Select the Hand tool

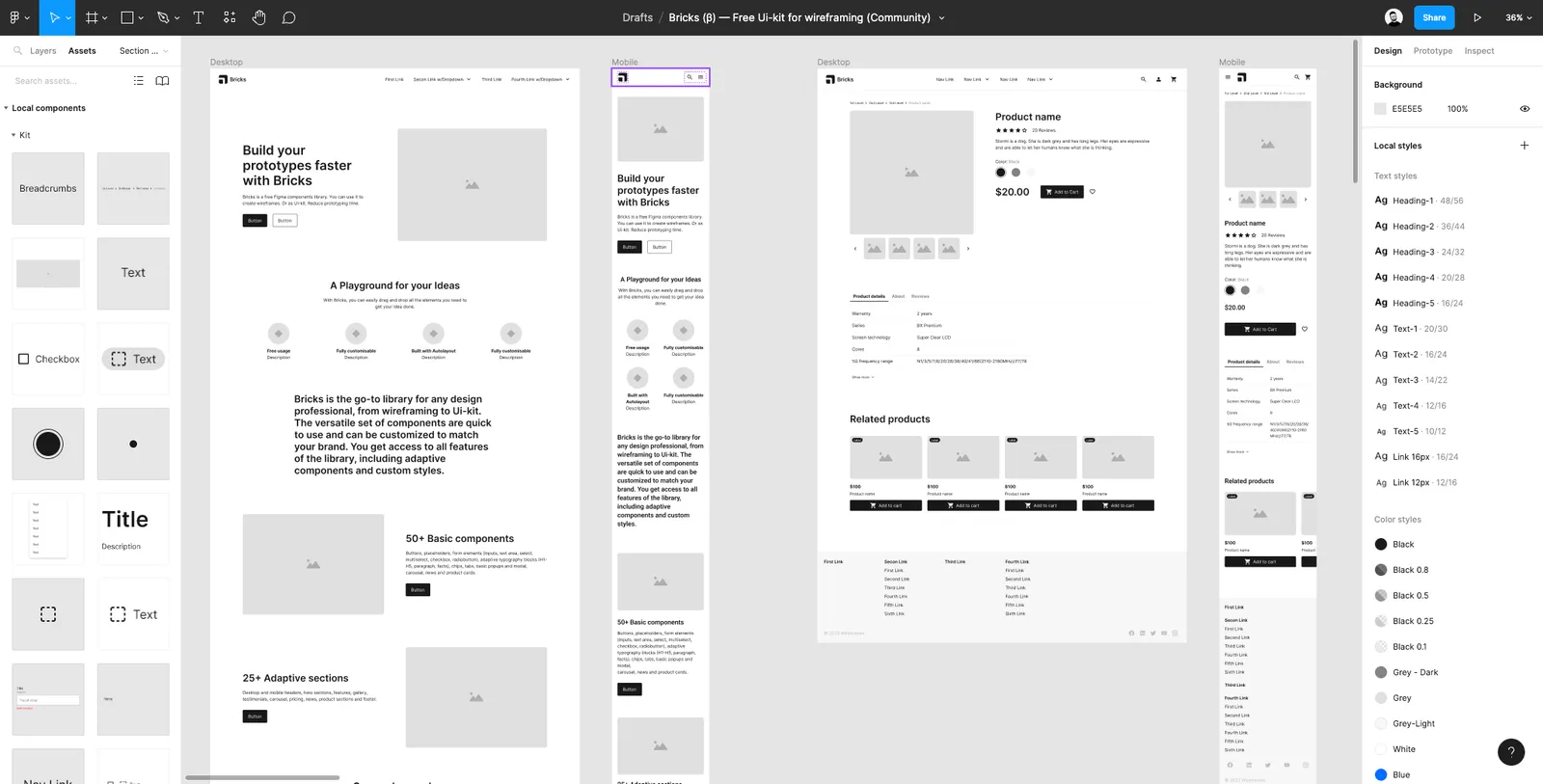point(258,17)
